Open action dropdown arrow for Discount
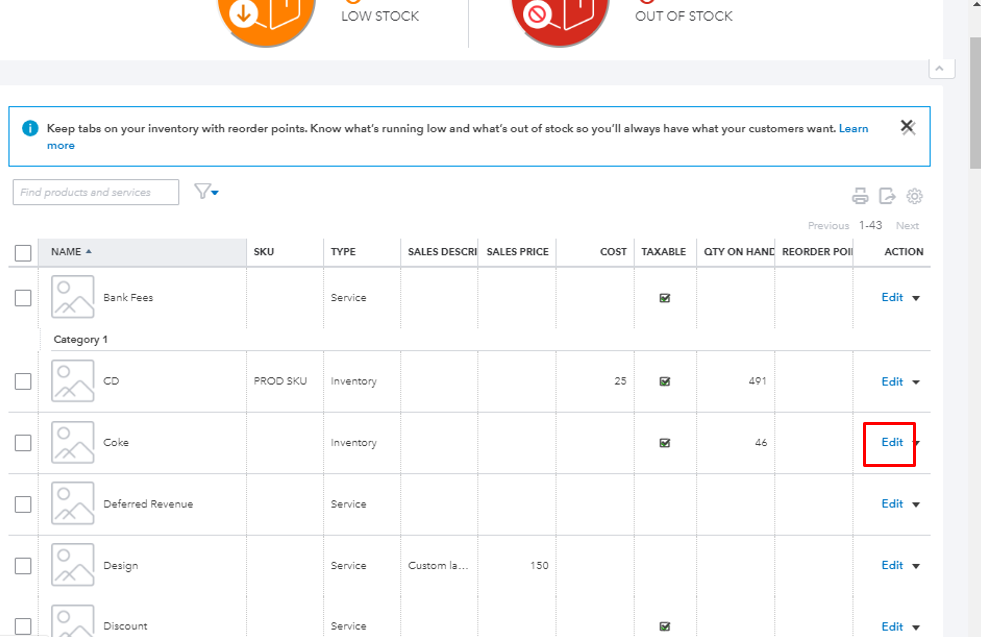 click(916, 628)
